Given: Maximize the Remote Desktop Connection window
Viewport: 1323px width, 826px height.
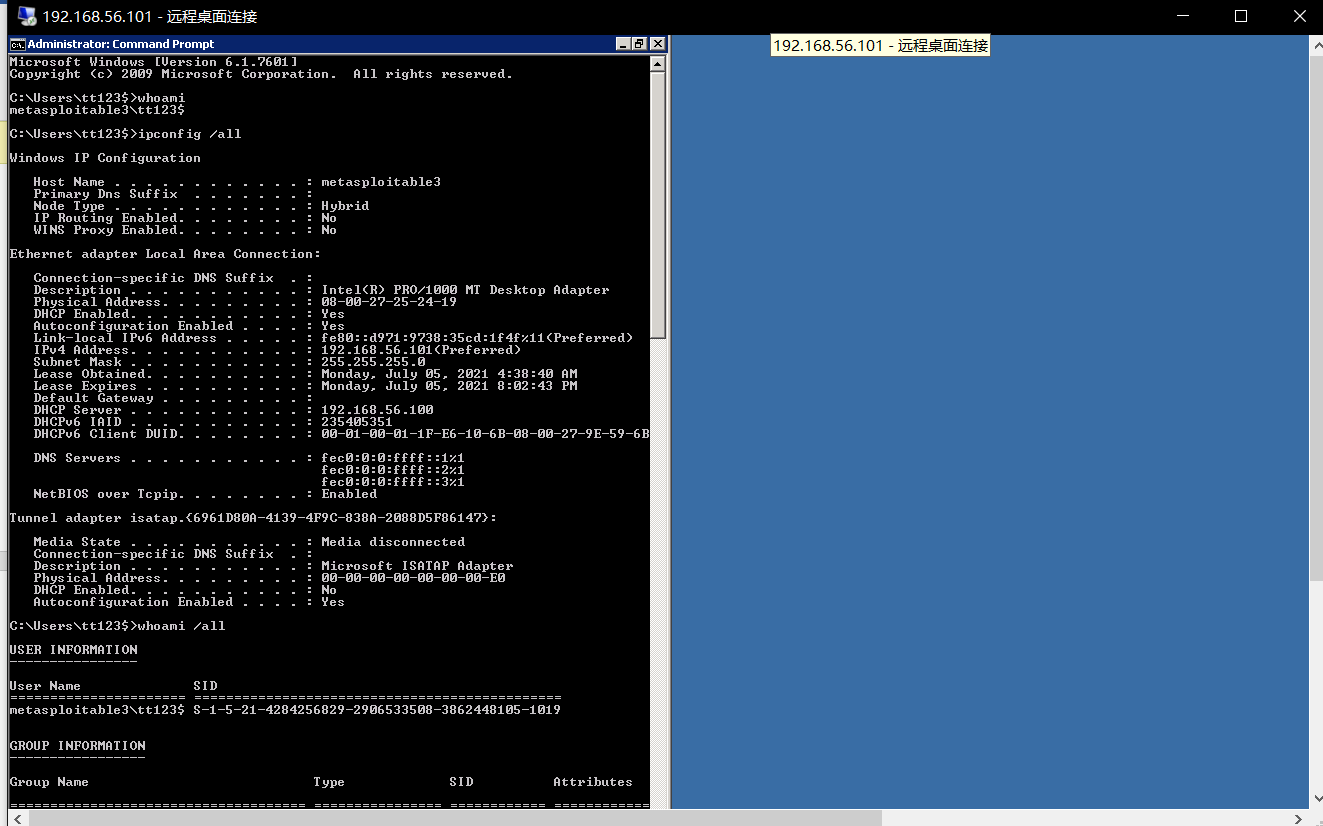Looking at the screenshot, I should pyautogui.click(x=1241, y=16).
